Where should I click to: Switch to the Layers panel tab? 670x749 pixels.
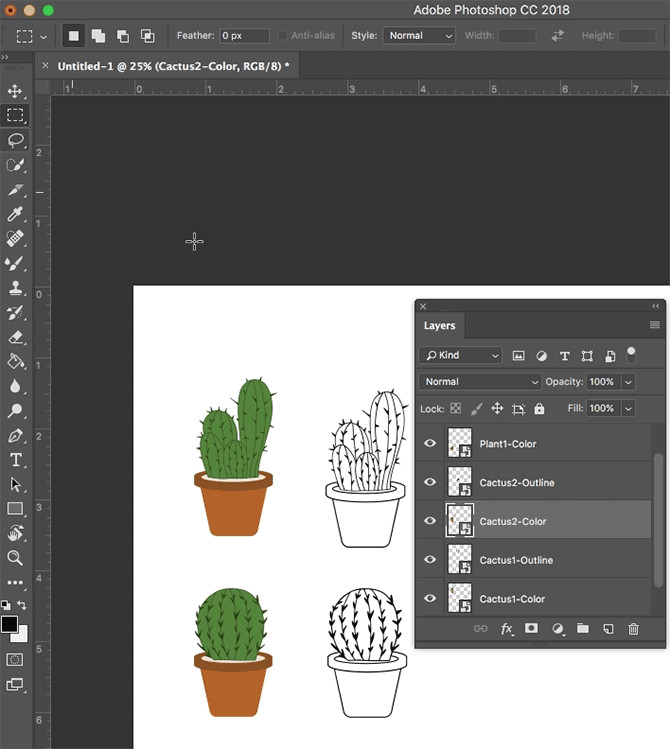pyautogui.click(x=439, y=326)
